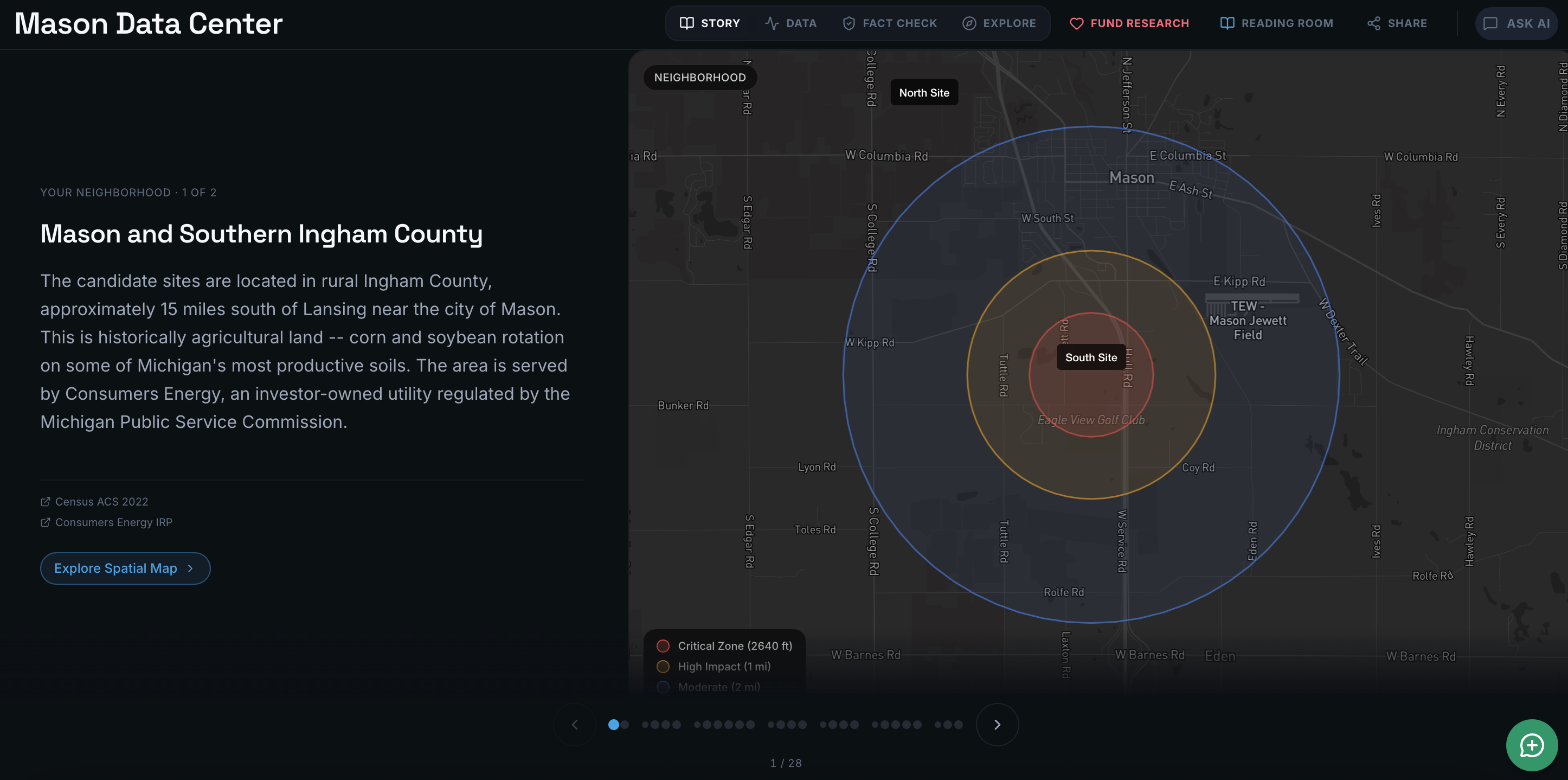Click the Explore compass icon

coord(968,23)
